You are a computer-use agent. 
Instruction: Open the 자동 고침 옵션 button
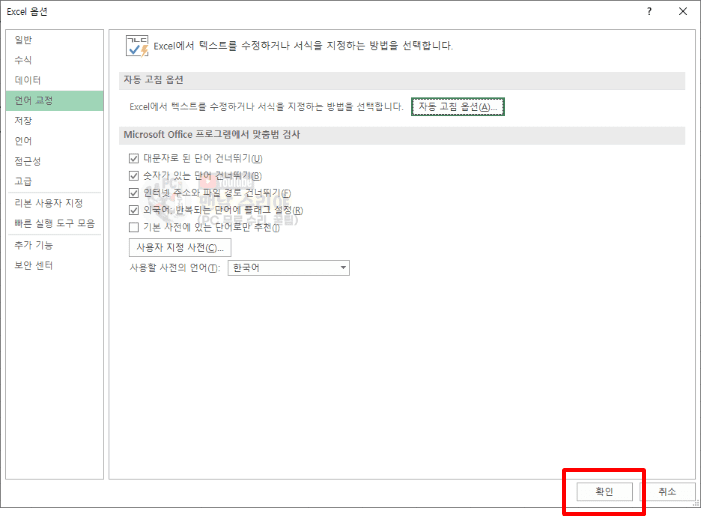(456, 106)
